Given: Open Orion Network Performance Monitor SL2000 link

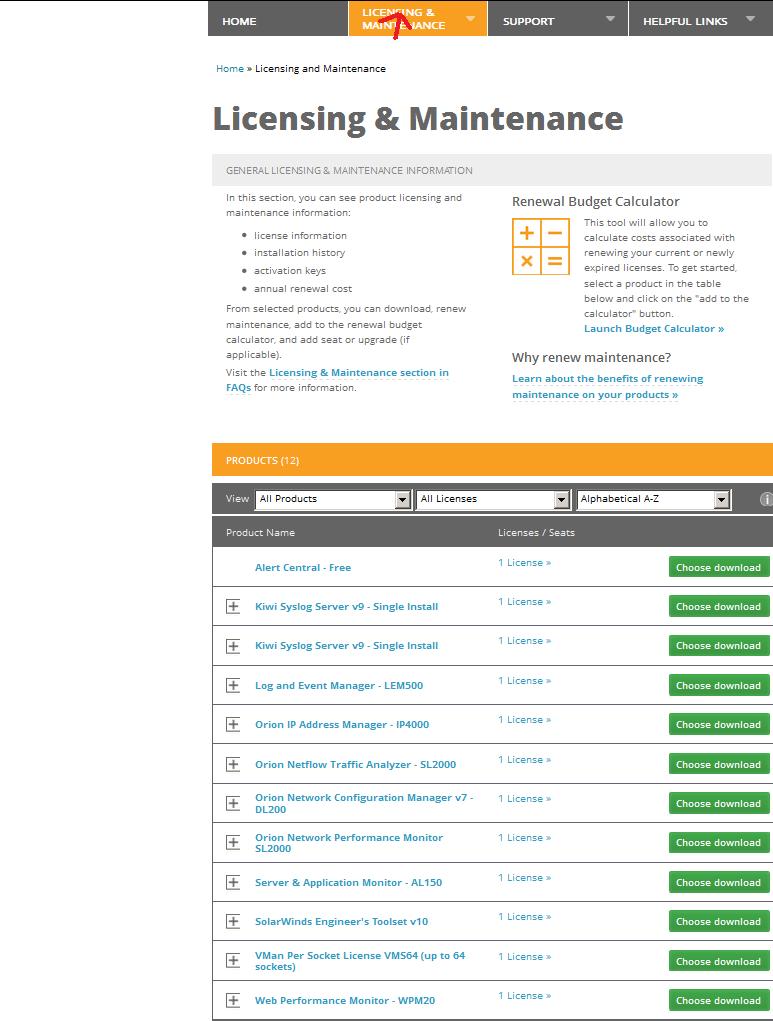Looking at the screenshot, I should point(349,843).
